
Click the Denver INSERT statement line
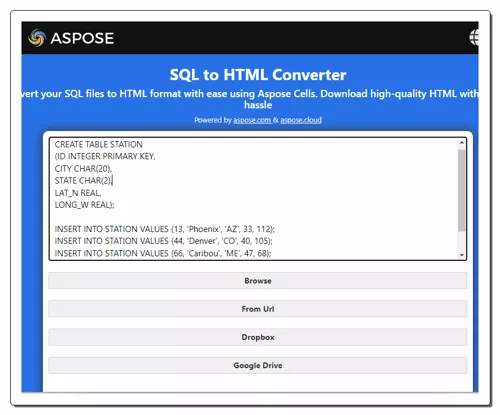point(163,241)
